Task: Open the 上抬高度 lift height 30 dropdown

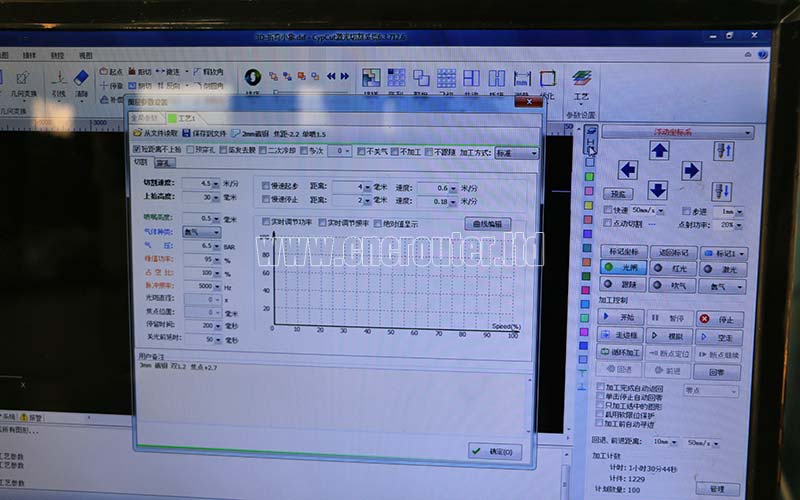Action: 216,197
